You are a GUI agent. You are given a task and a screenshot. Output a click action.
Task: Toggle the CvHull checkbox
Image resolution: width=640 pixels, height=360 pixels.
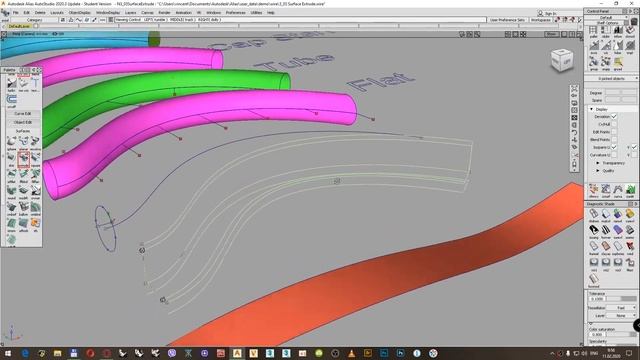tap(613, 124)
